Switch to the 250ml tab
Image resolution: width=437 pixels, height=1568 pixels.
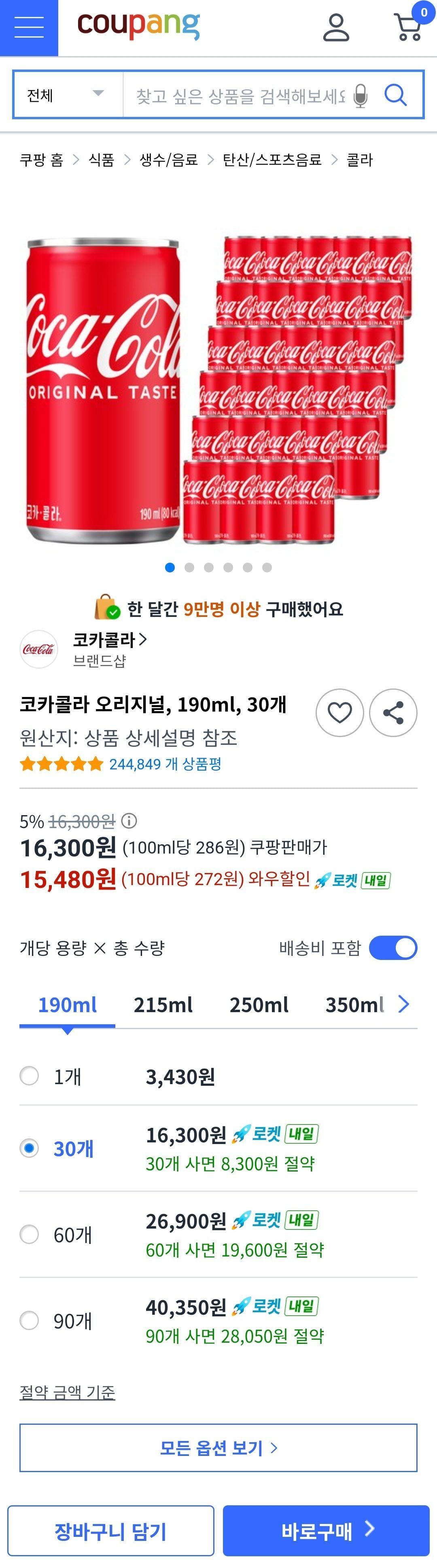coord(259,1005)
